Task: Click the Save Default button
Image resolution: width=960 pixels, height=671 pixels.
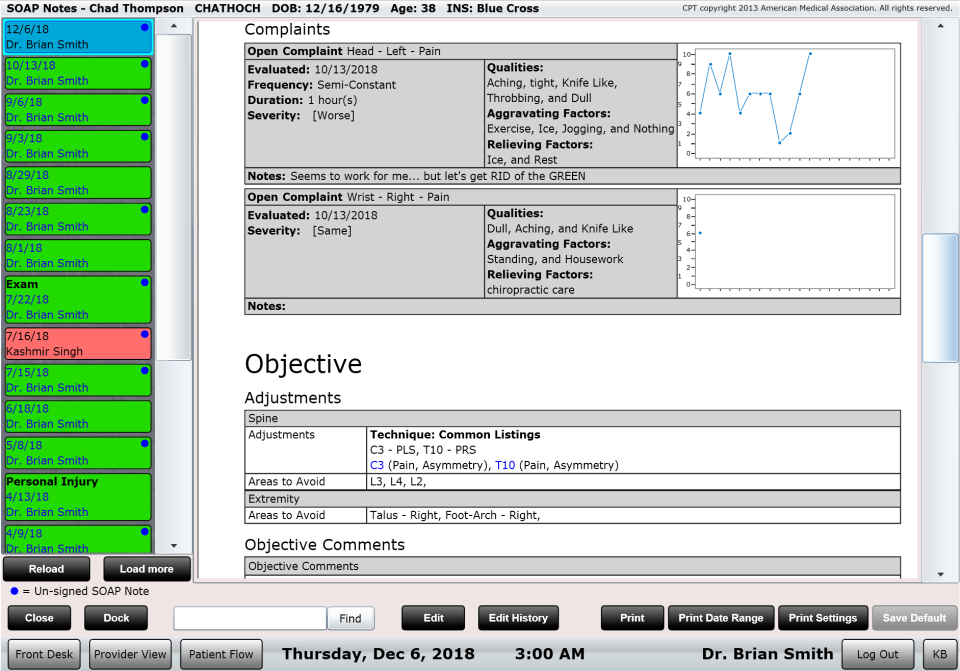Action: pyautogui.click(x=914, y=618)
